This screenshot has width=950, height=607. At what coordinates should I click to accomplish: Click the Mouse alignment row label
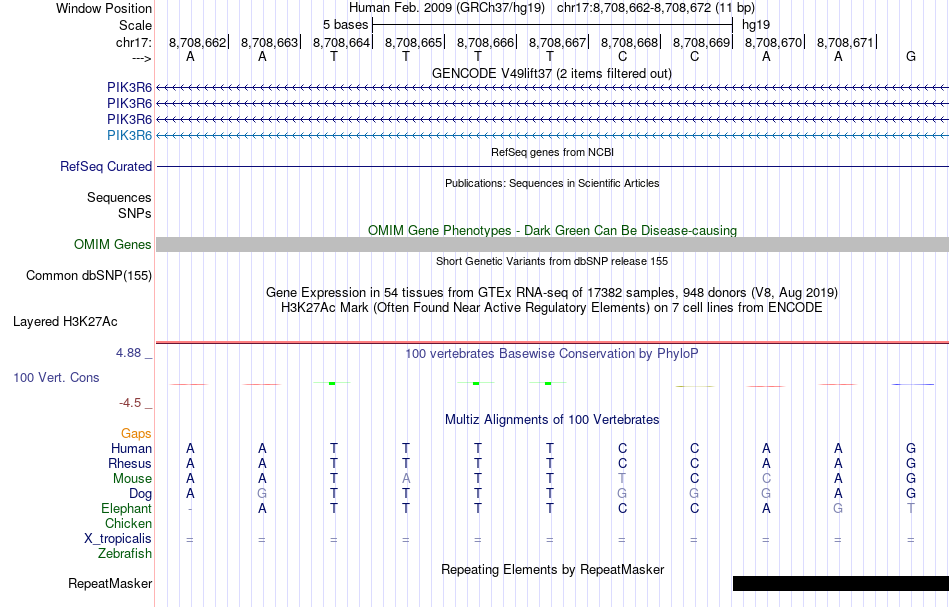coord(132,479)
